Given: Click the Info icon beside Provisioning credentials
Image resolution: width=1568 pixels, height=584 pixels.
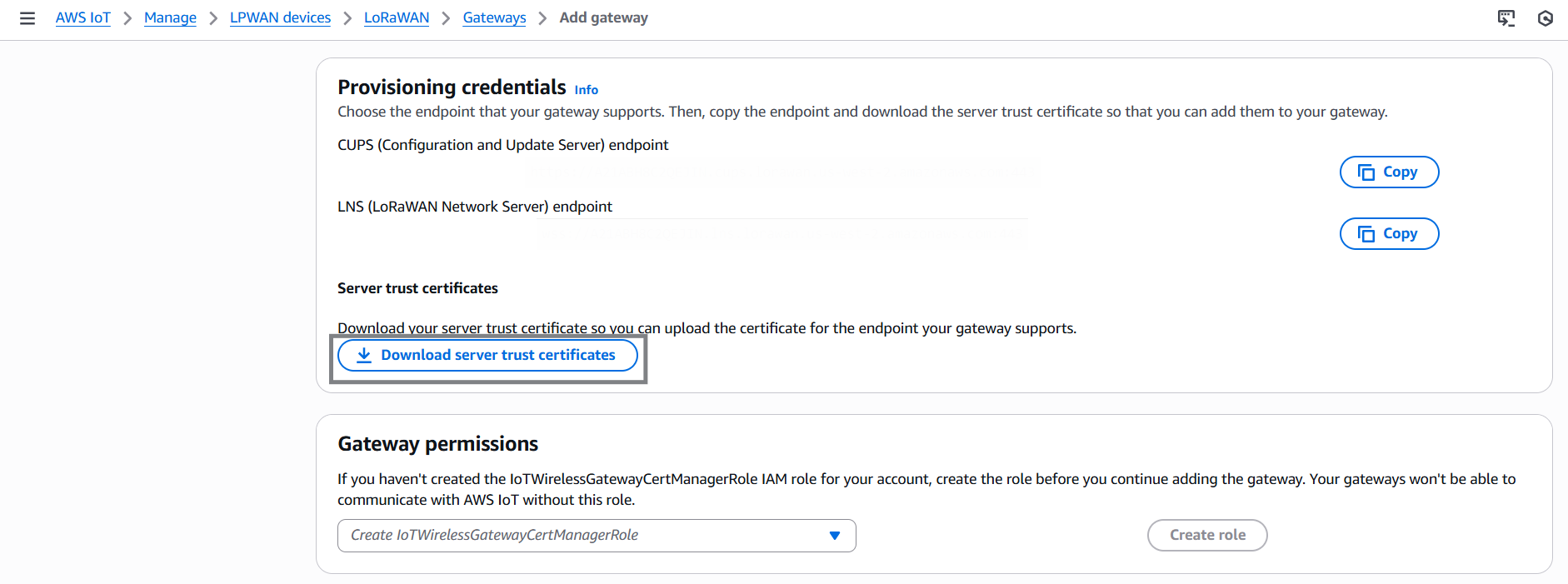Looking at the screenshot, I should tap(586, 89).
